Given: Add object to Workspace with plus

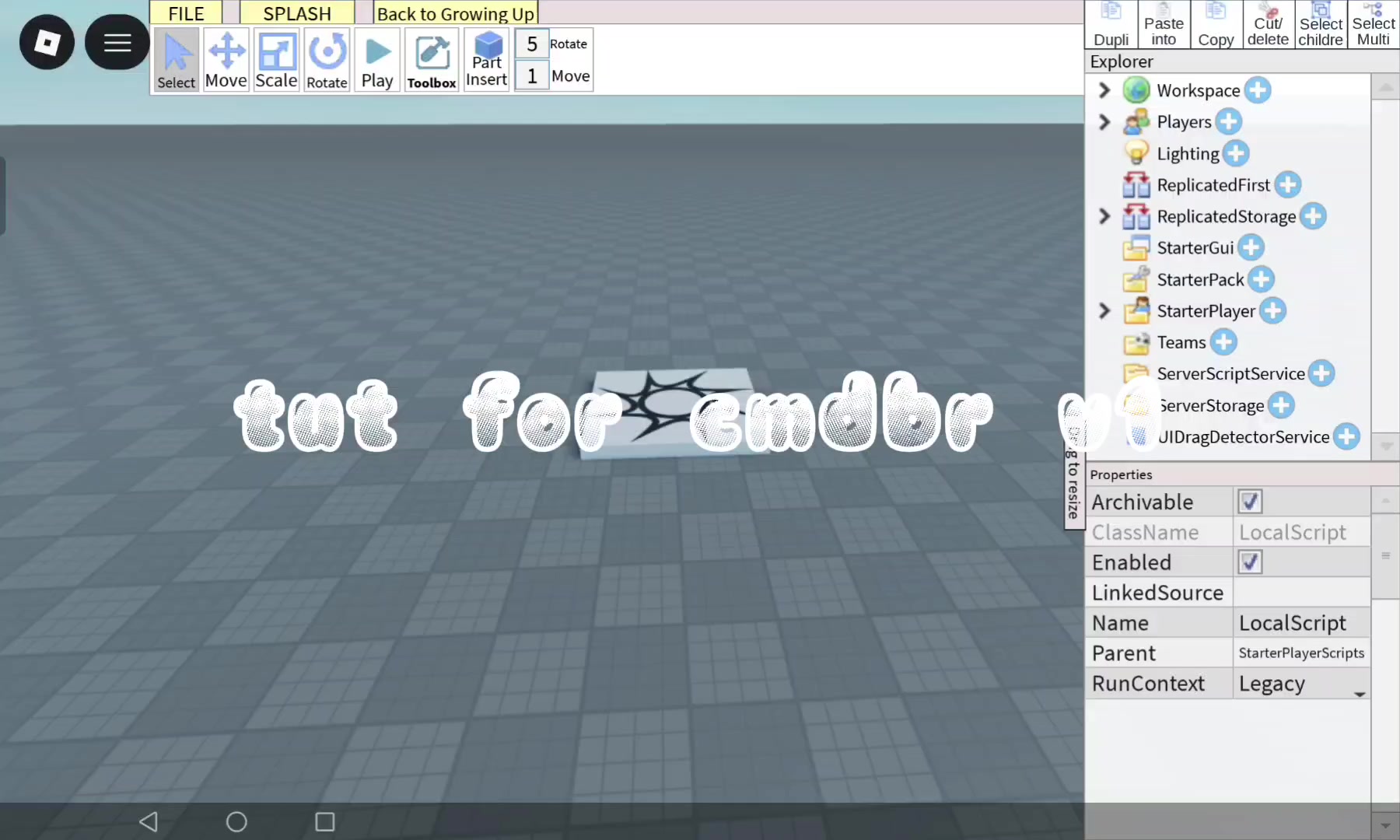Looking at the screenshot, I should pyautogui.click(x=1258, y=90).
